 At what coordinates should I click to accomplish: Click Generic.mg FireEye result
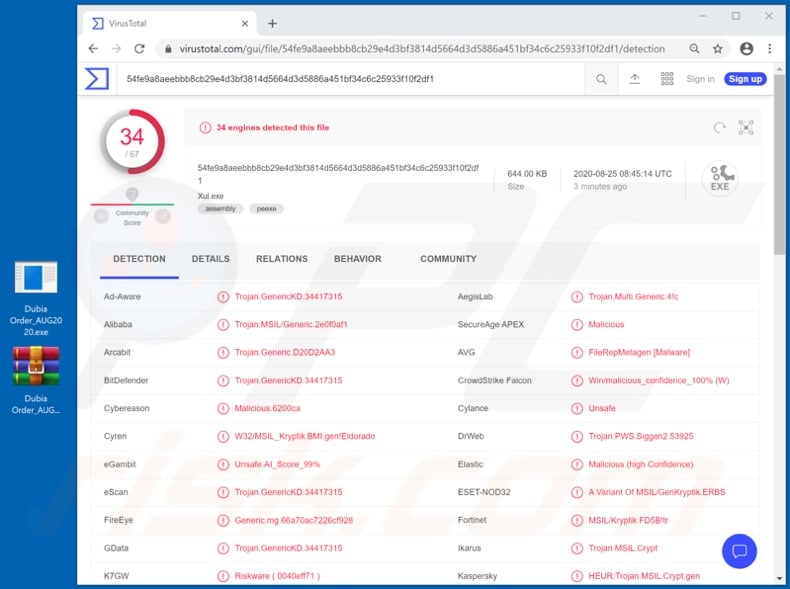tap(293, 520)
